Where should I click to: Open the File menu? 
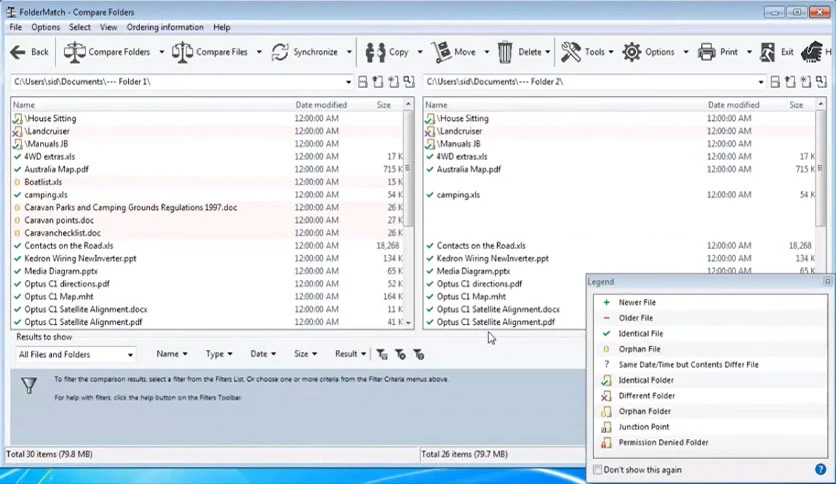tap(15, 27)
